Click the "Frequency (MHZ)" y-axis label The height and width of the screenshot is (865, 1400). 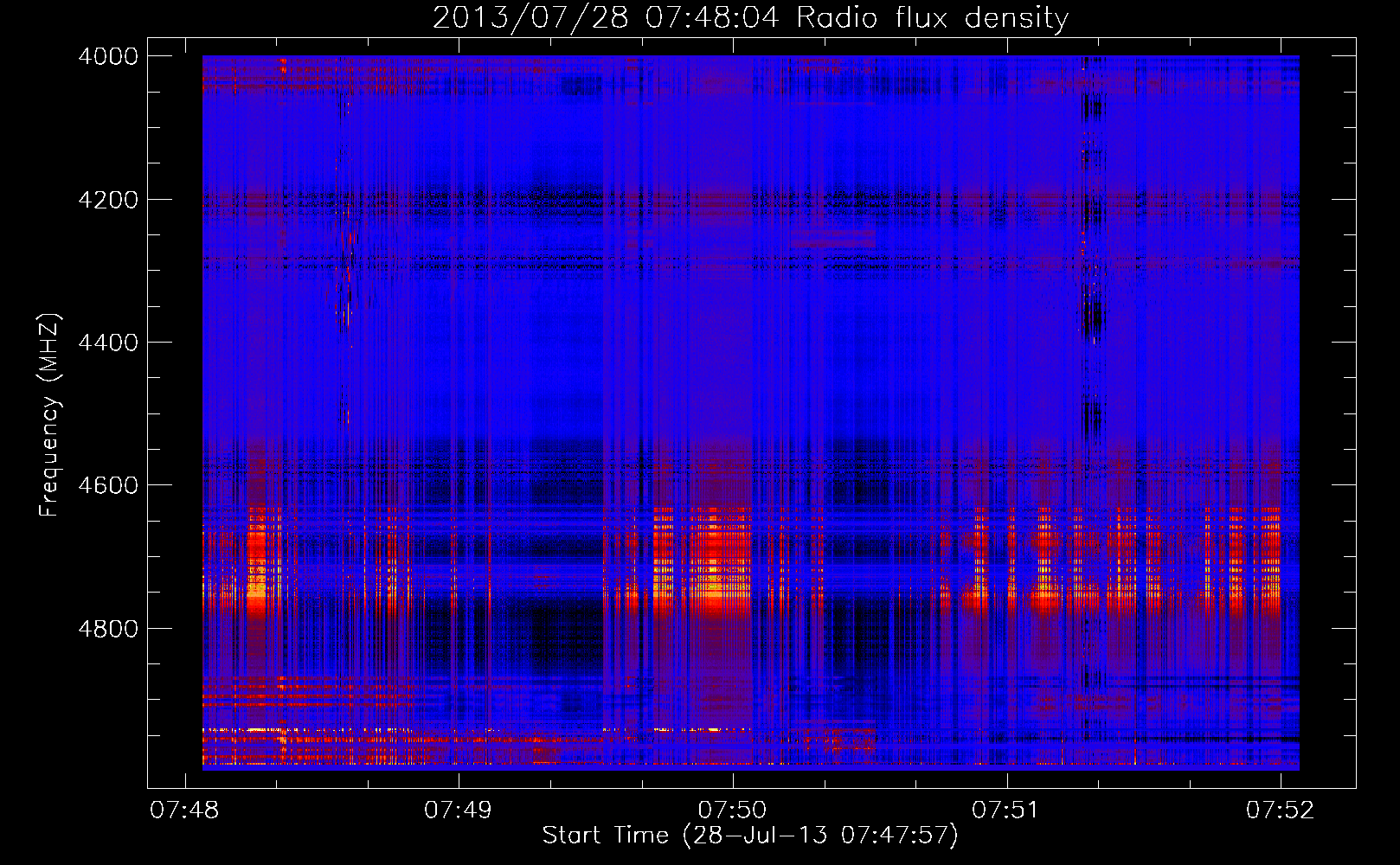tap(49, 415)
